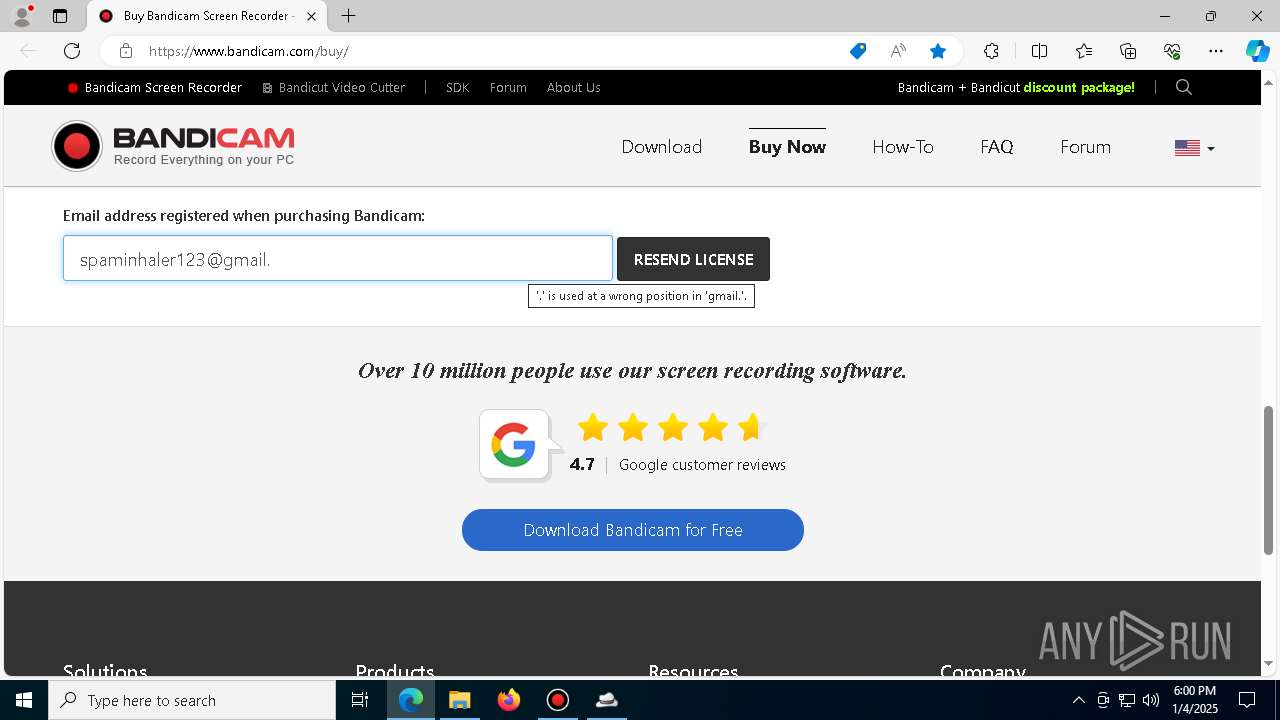This screenshot has width=1280, height=720.
Task: Click the Edge profile avatar icon
Action: click(x=22, y=16)
